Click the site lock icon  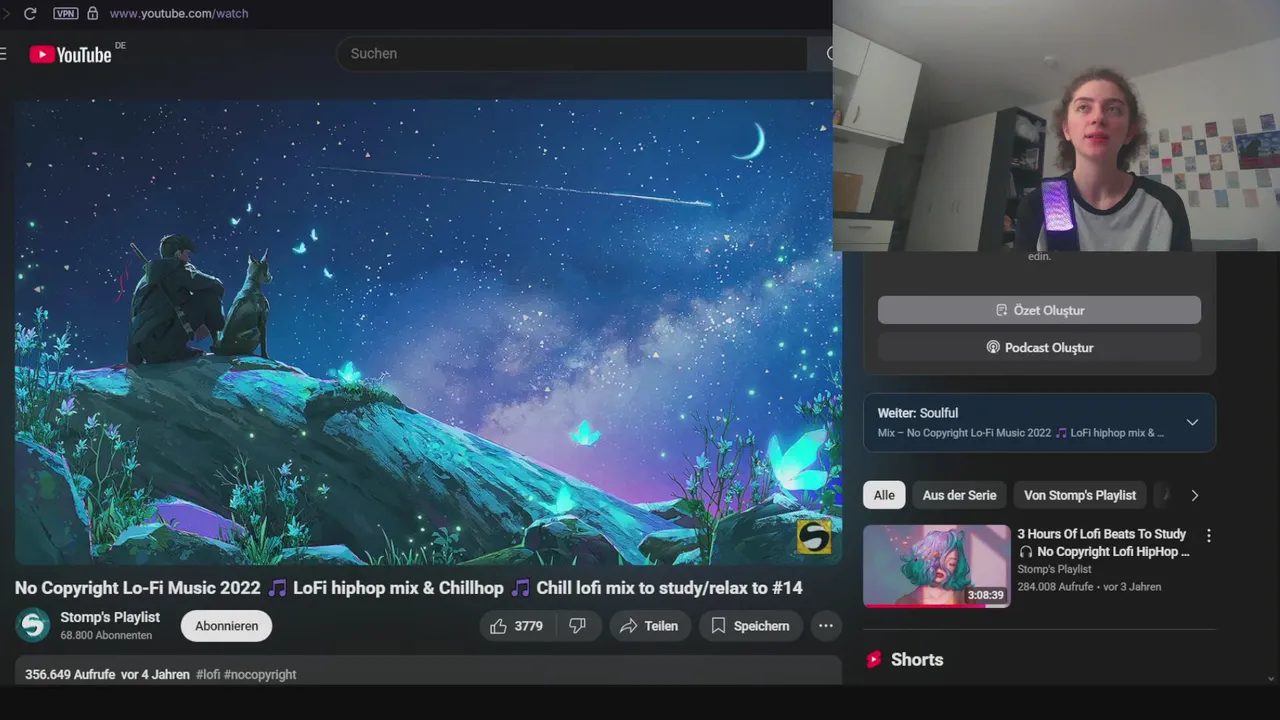93,13
